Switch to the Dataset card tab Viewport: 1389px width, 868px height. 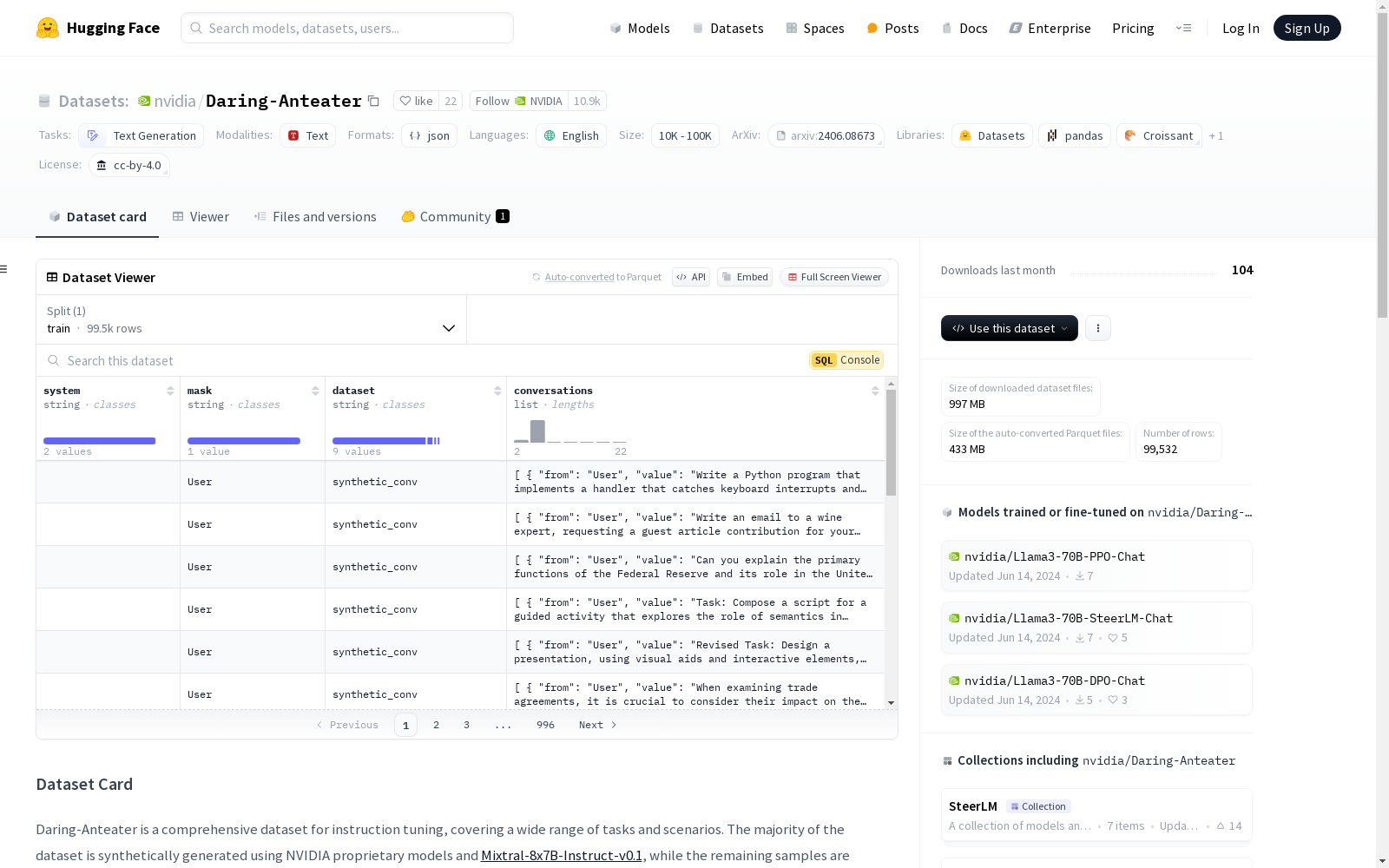click(97, 217)
